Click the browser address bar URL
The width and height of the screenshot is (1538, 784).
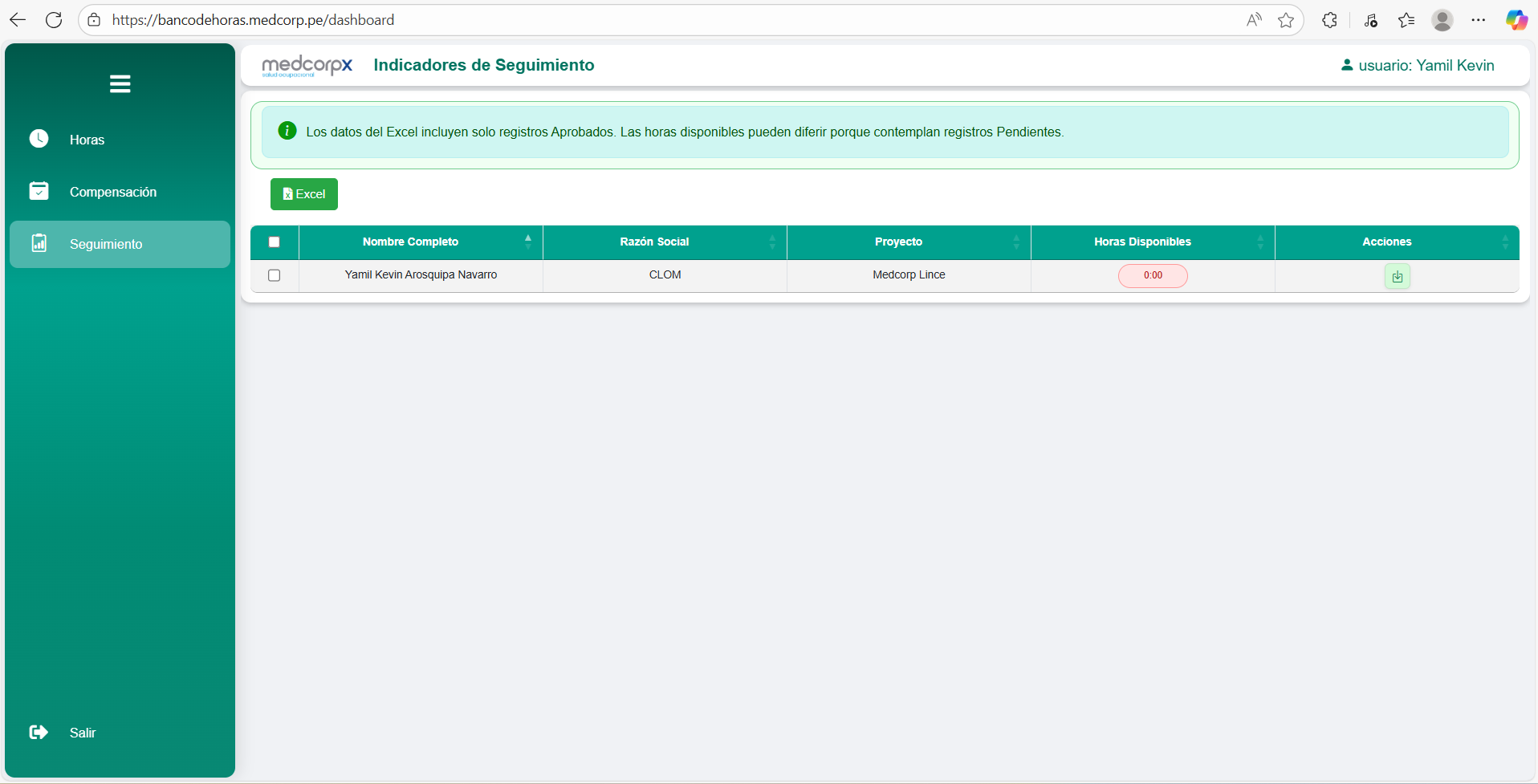(x=253, y=20)
